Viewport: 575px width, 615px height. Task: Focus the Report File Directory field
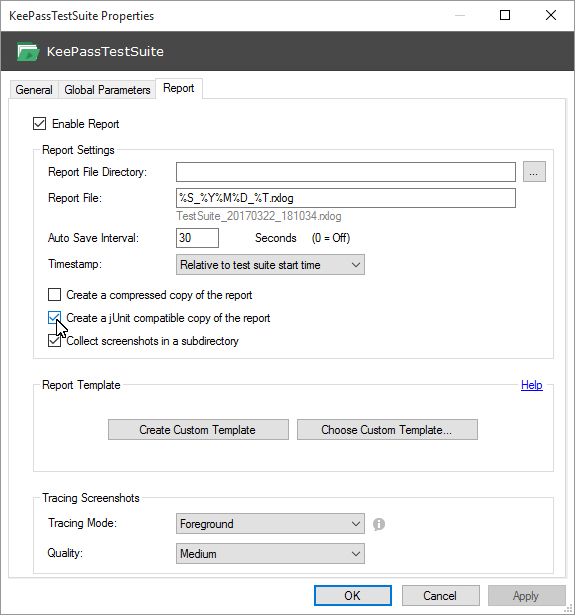(346, 172)
